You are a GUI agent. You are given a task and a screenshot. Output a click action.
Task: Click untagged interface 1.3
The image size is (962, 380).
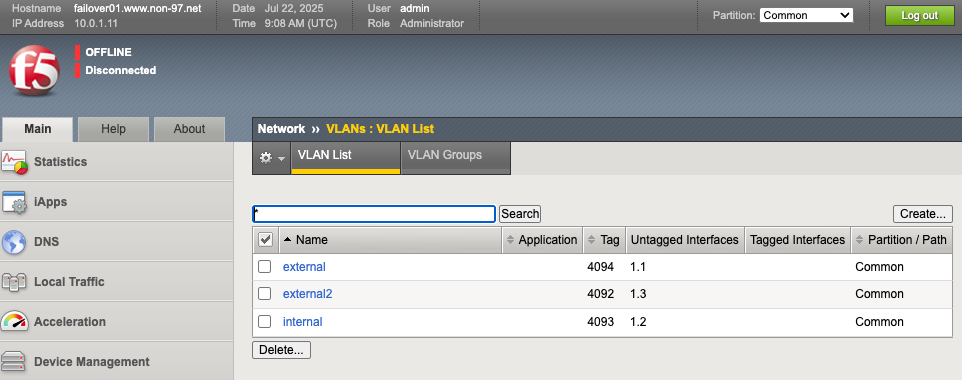638,294
